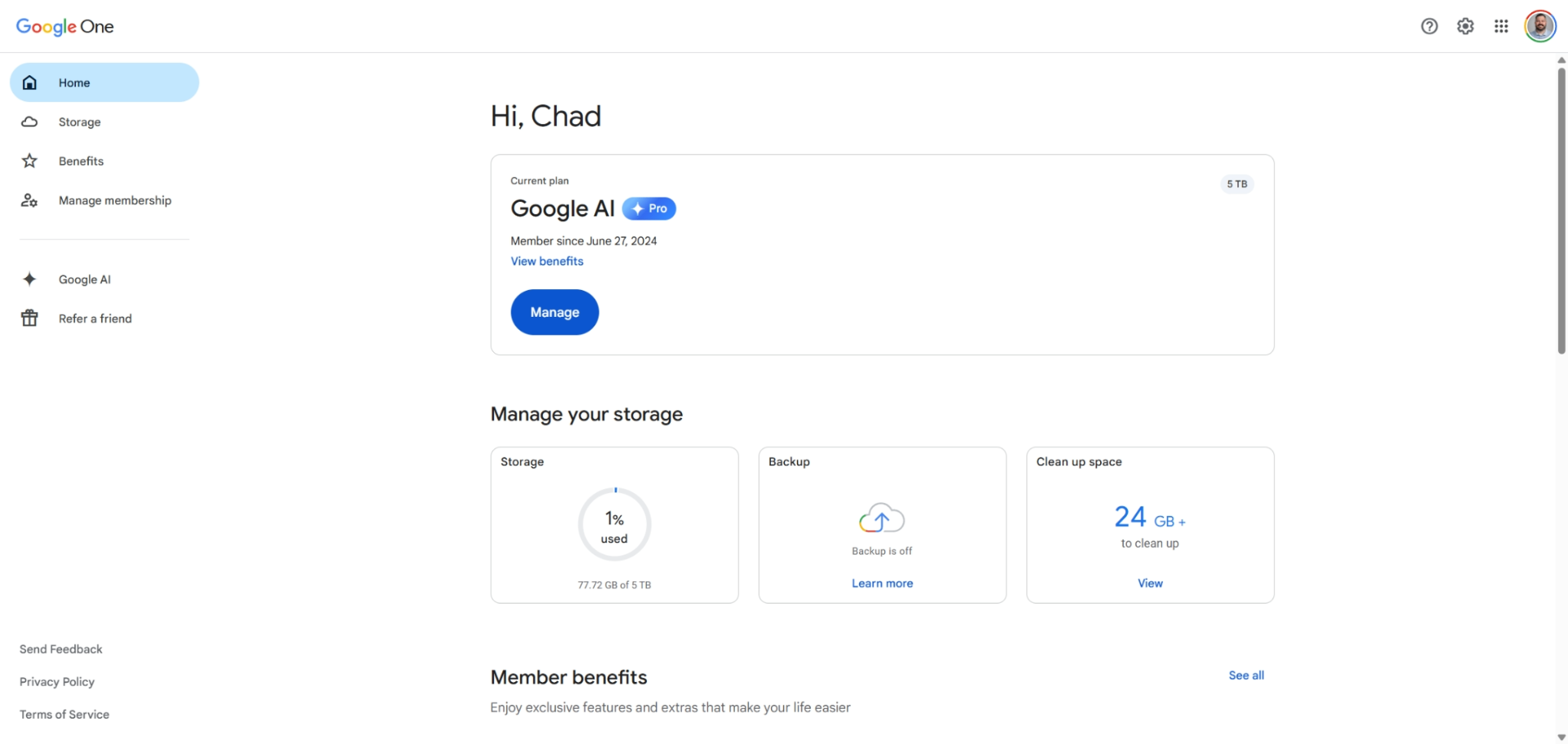Open Manage membership in the sidebar
The height and width of the screenshot is (744, 1568).
click(x=105, y=200)
